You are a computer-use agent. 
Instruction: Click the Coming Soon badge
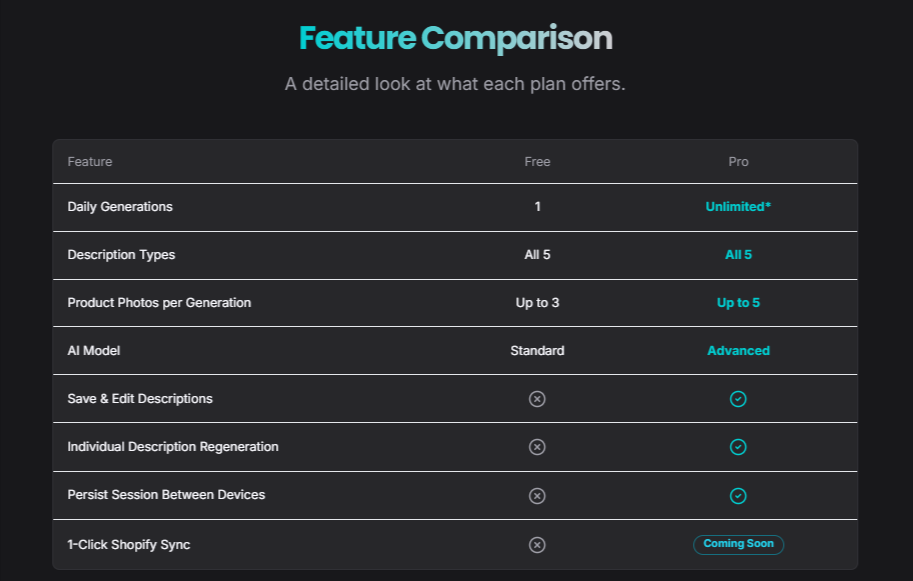coord(738,544)
